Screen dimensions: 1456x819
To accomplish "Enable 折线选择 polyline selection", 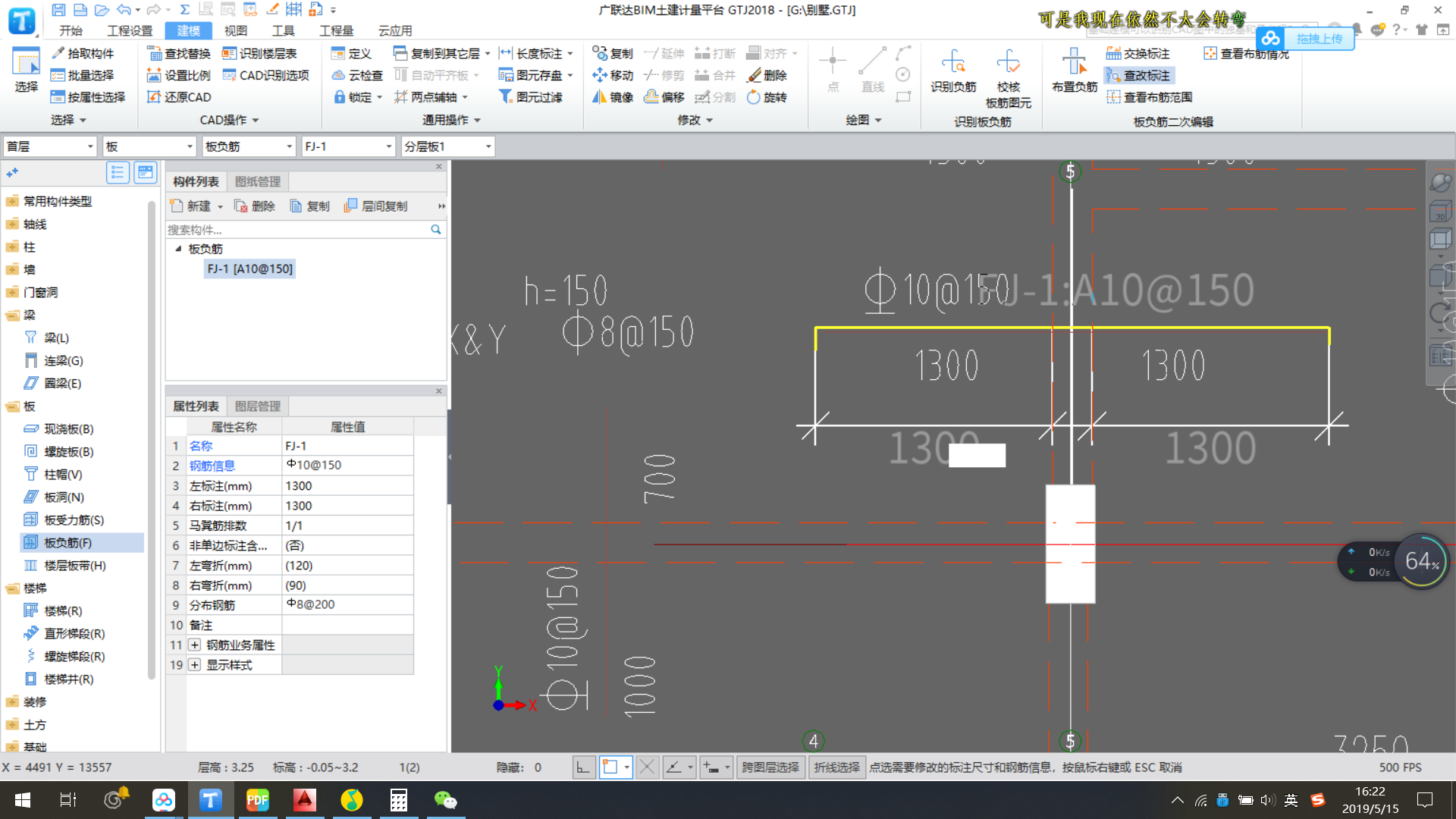I will (x=836, y=767).
